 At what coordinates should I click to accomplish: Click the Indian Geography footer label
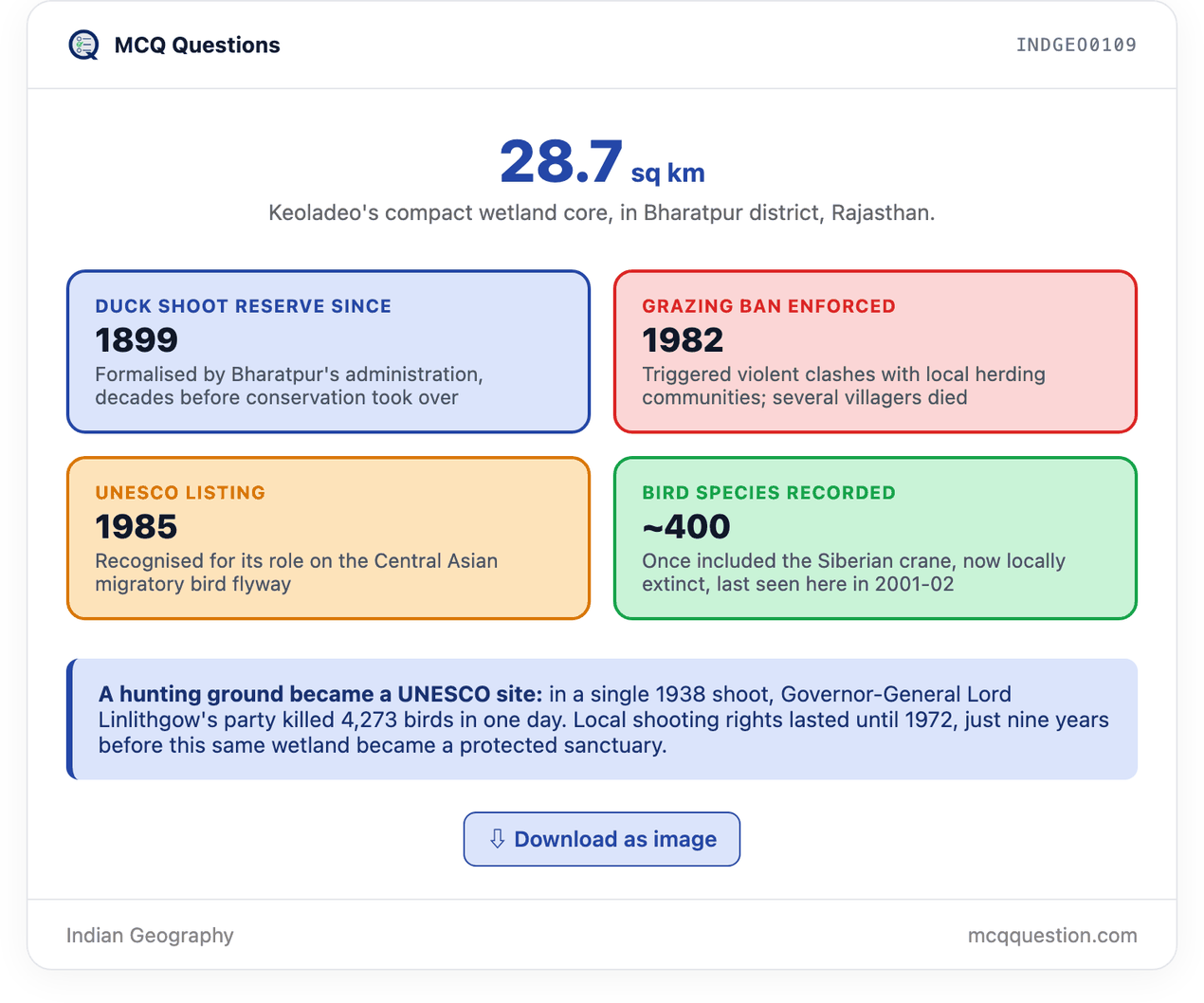pyautogui.click(x=150, y=936)
